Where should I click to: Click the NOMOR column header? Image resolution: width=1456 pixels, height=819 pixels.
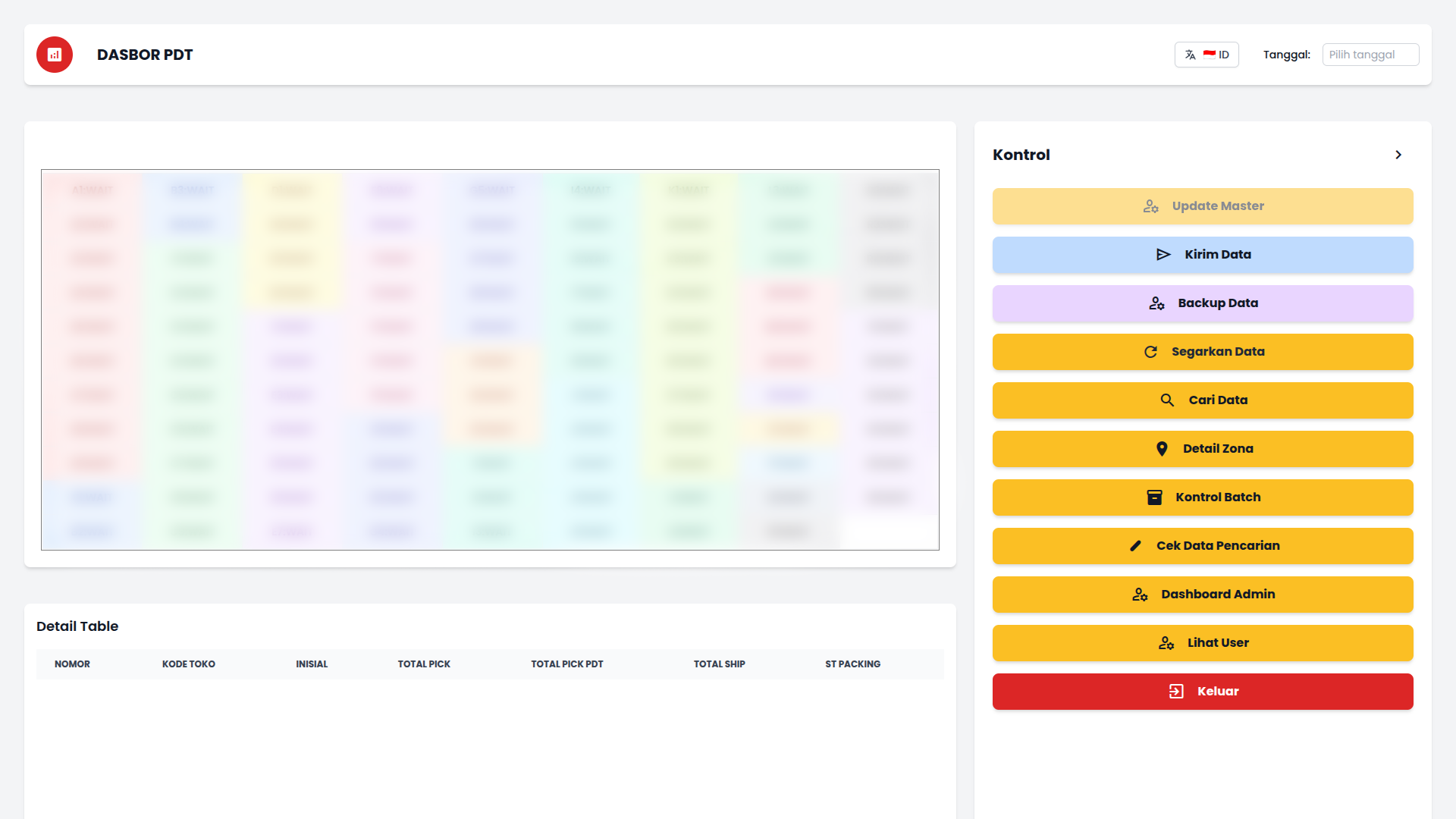coord(72,664)
